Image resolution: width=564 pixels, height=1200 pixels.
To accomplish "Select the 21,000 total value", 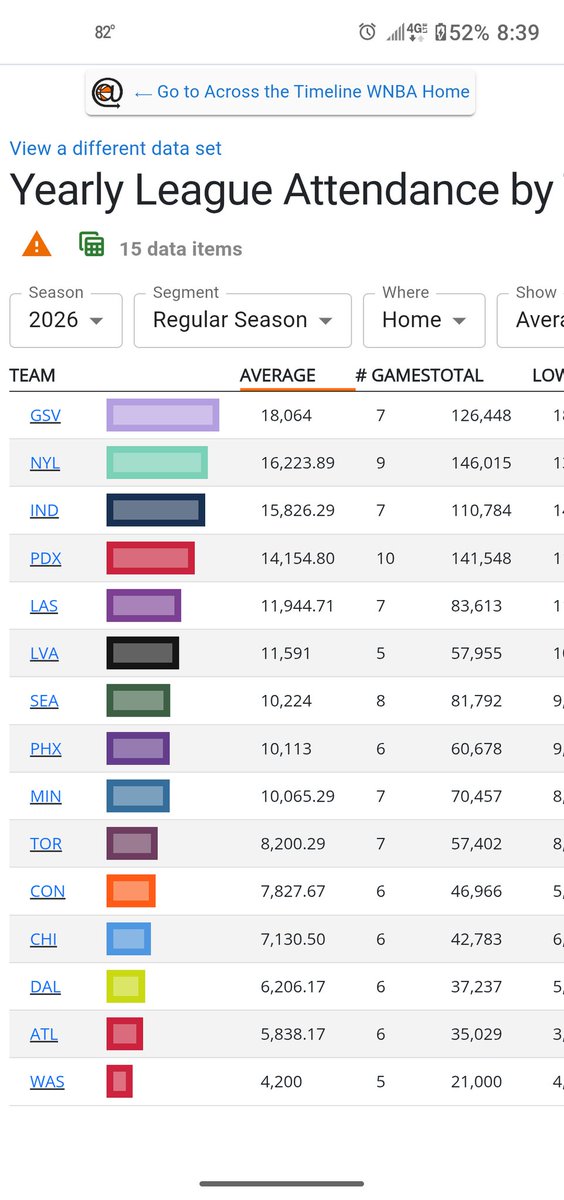I will [477, 1081].
